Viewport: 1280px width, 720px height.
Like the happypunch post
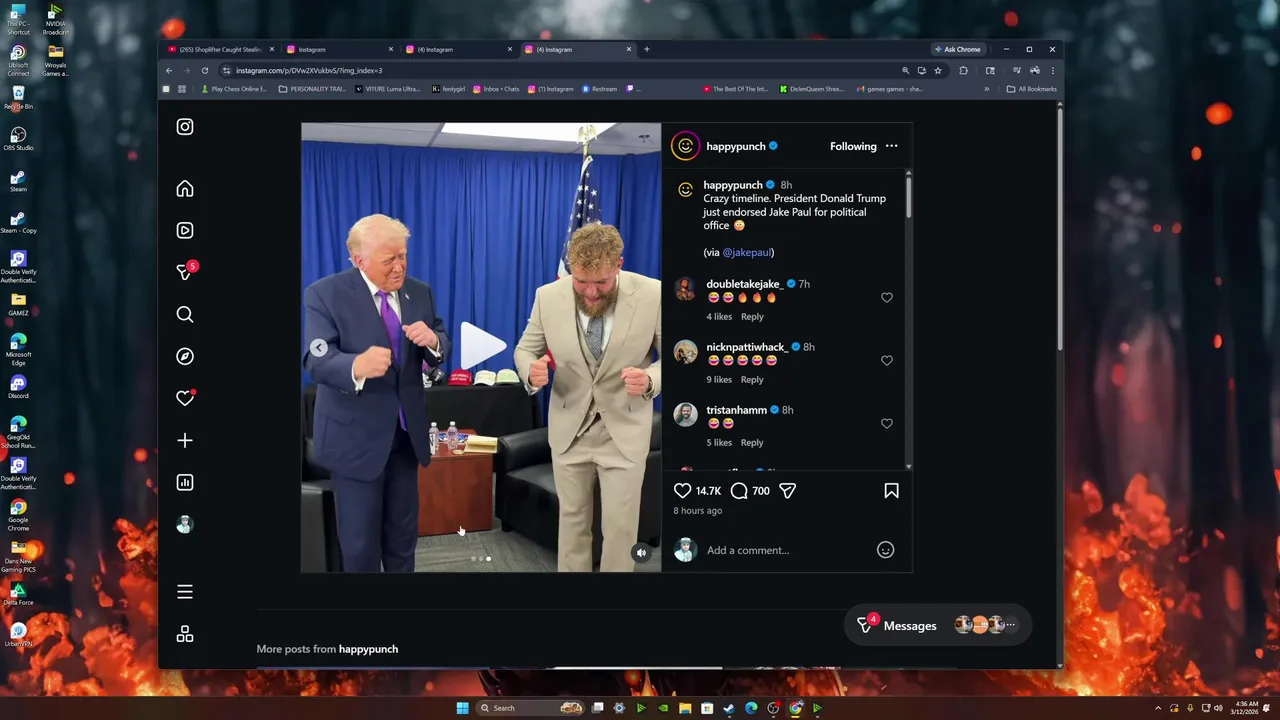(683, 491)
